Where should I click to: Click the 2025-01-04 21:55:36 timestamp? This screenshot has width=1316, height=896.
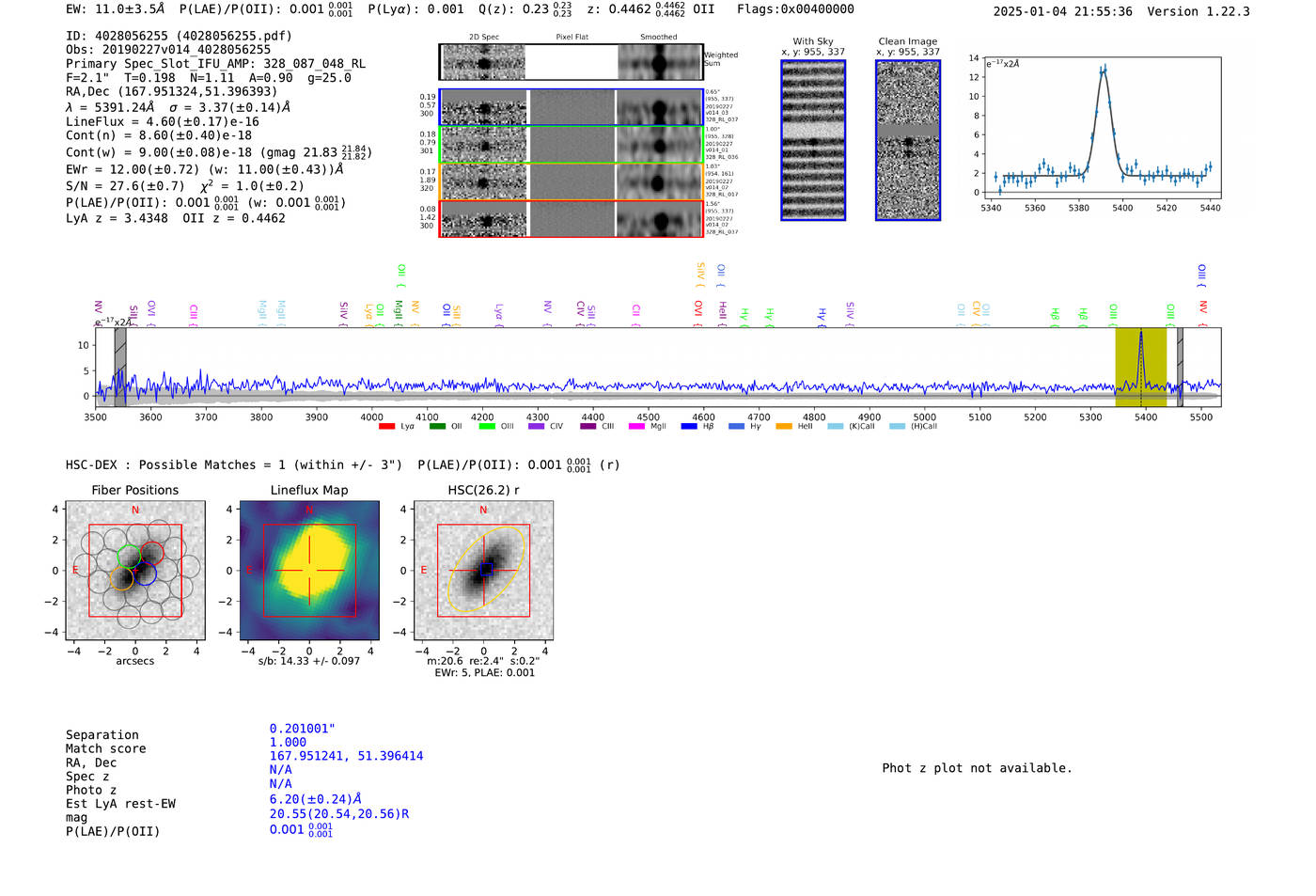pyautogui.click(x=1063, y=12)
